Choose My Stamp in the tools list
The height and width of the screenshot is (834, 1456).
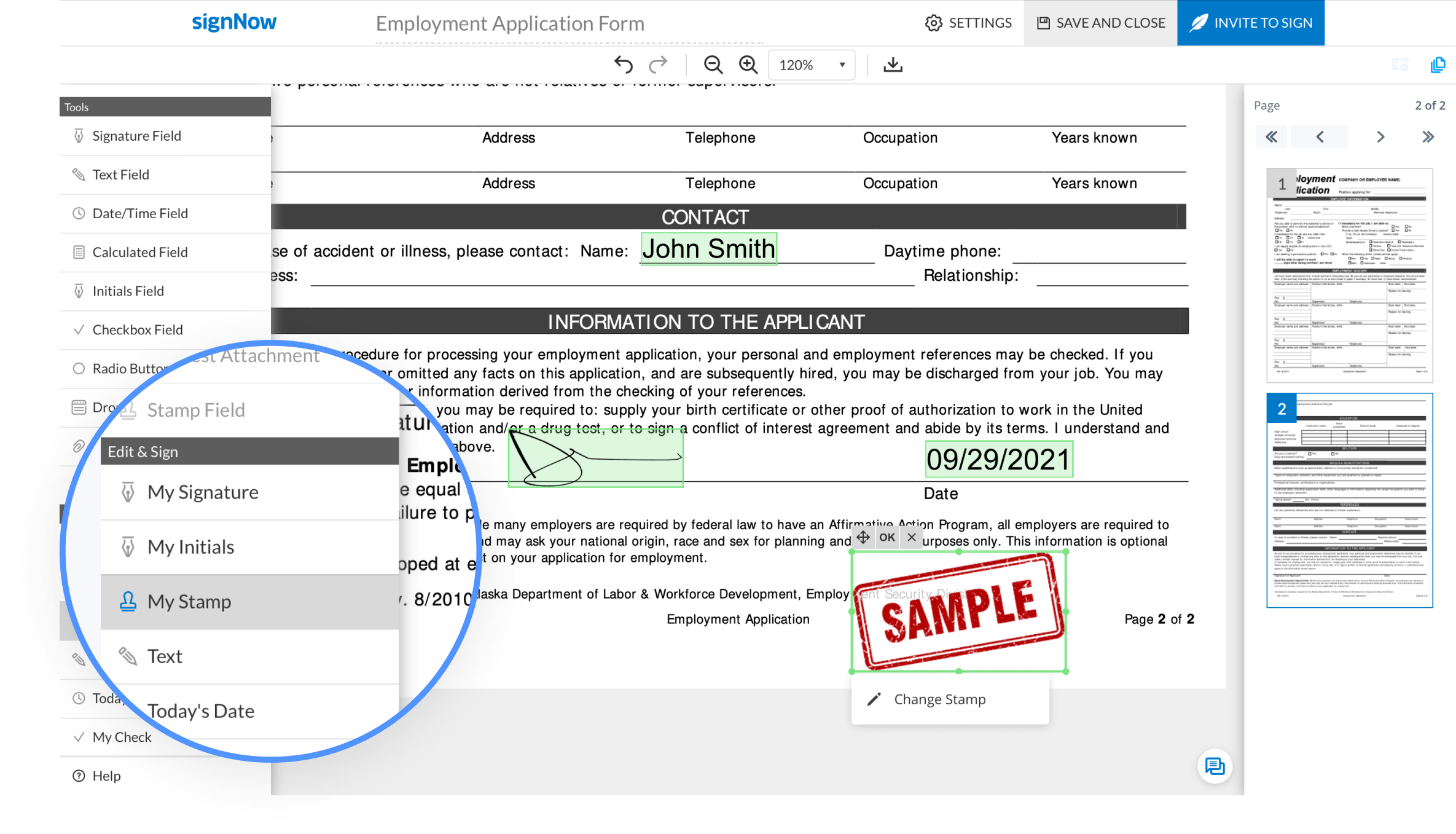189,602
